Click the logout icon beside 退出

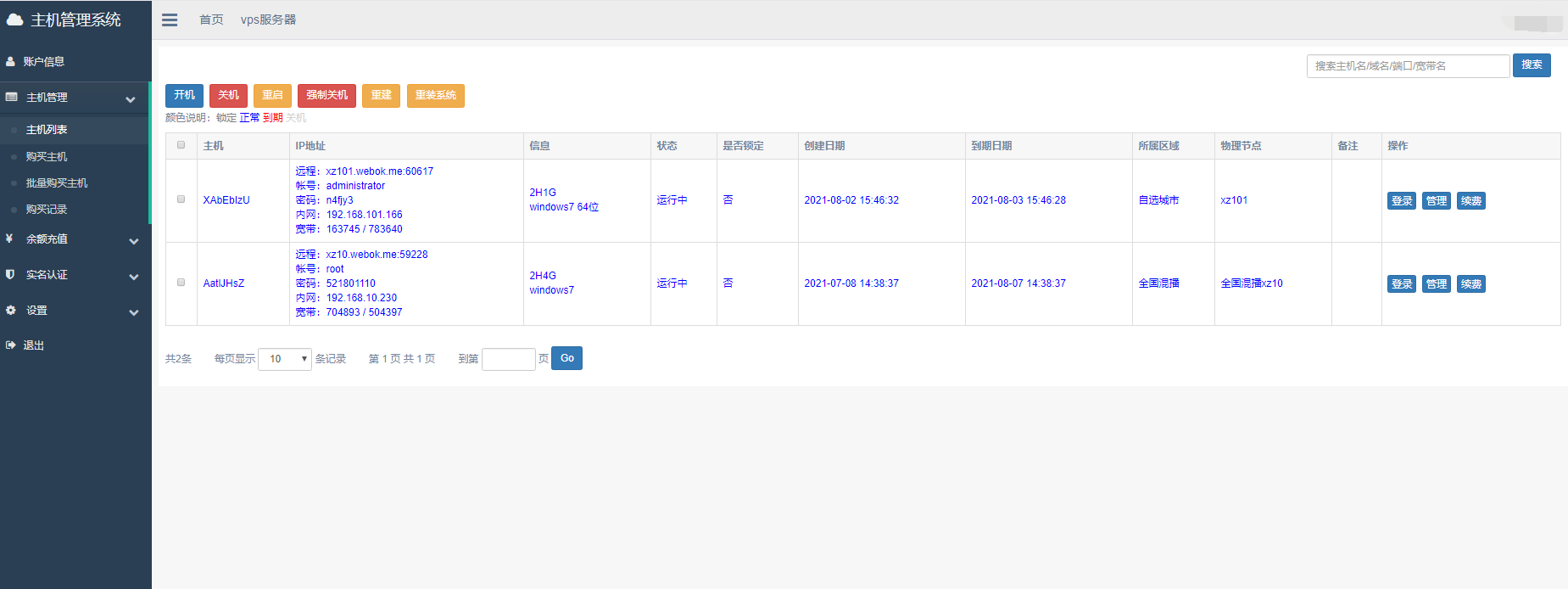click(10, 345)
